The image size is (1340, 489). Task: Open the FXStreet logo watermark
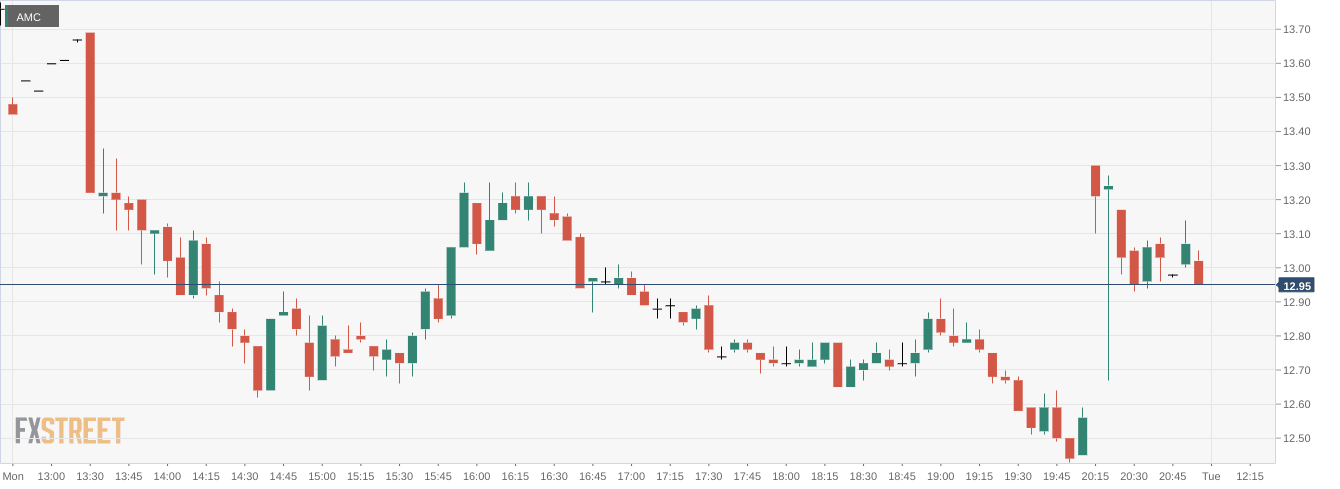69,431
